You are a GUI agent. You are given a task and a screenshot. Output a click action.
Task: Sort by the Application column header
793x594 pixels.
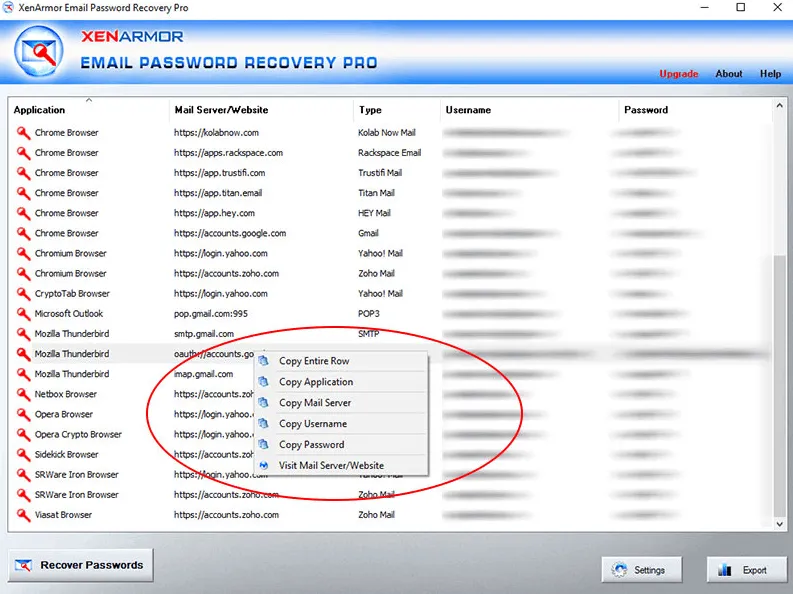point(40,110)
